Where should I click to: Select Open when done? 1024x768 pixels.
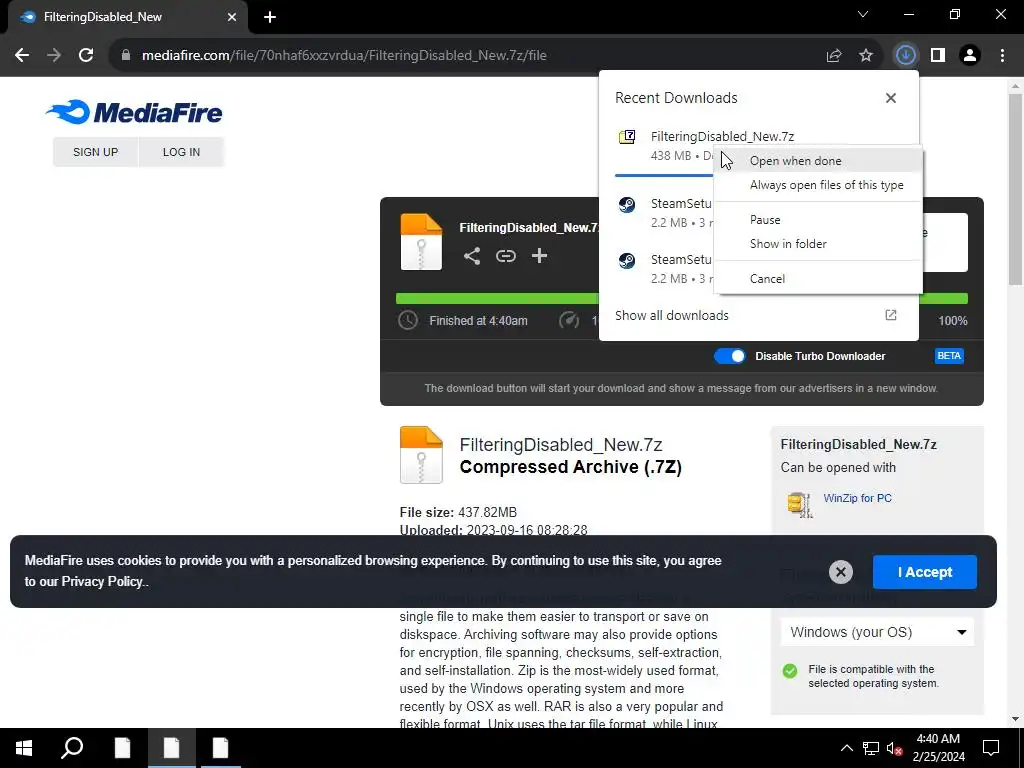point(818,161)
